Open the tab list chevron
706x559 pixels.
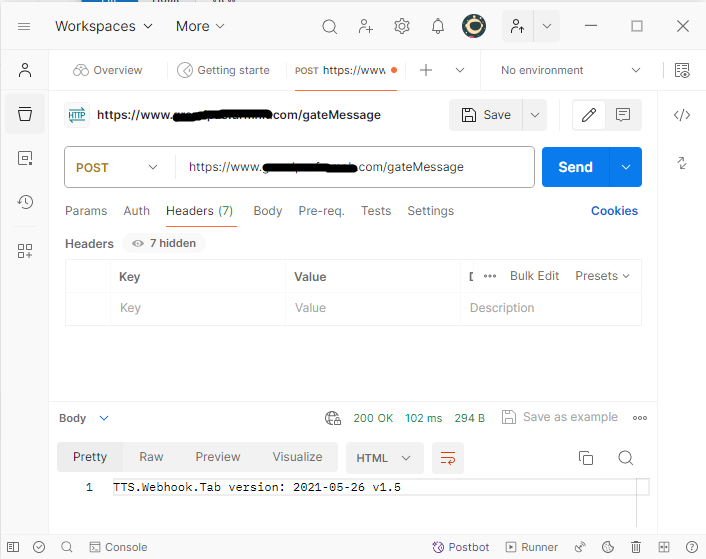tap(459, 70)
